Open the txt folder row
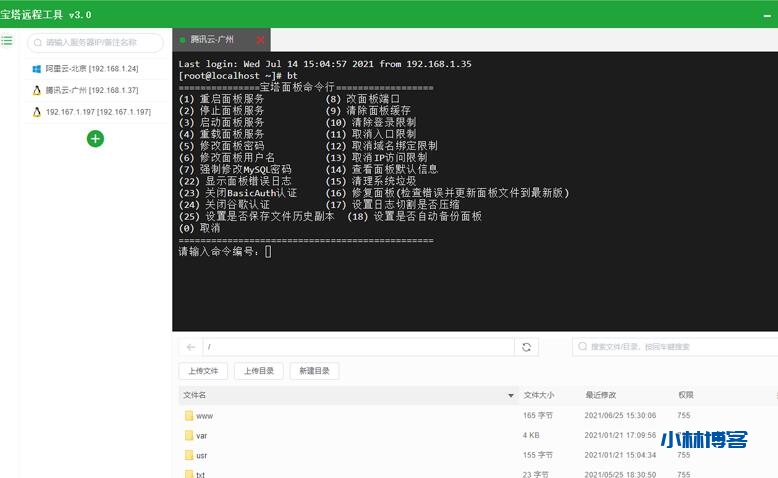The width and height of the screenshot is (778, 478). coord(478,473)
